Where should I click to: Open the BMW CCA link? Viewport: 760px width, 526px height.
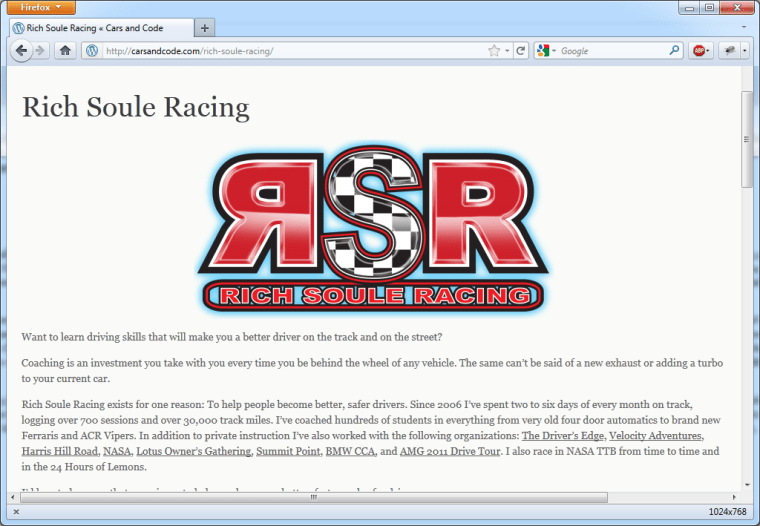(350, 451)
